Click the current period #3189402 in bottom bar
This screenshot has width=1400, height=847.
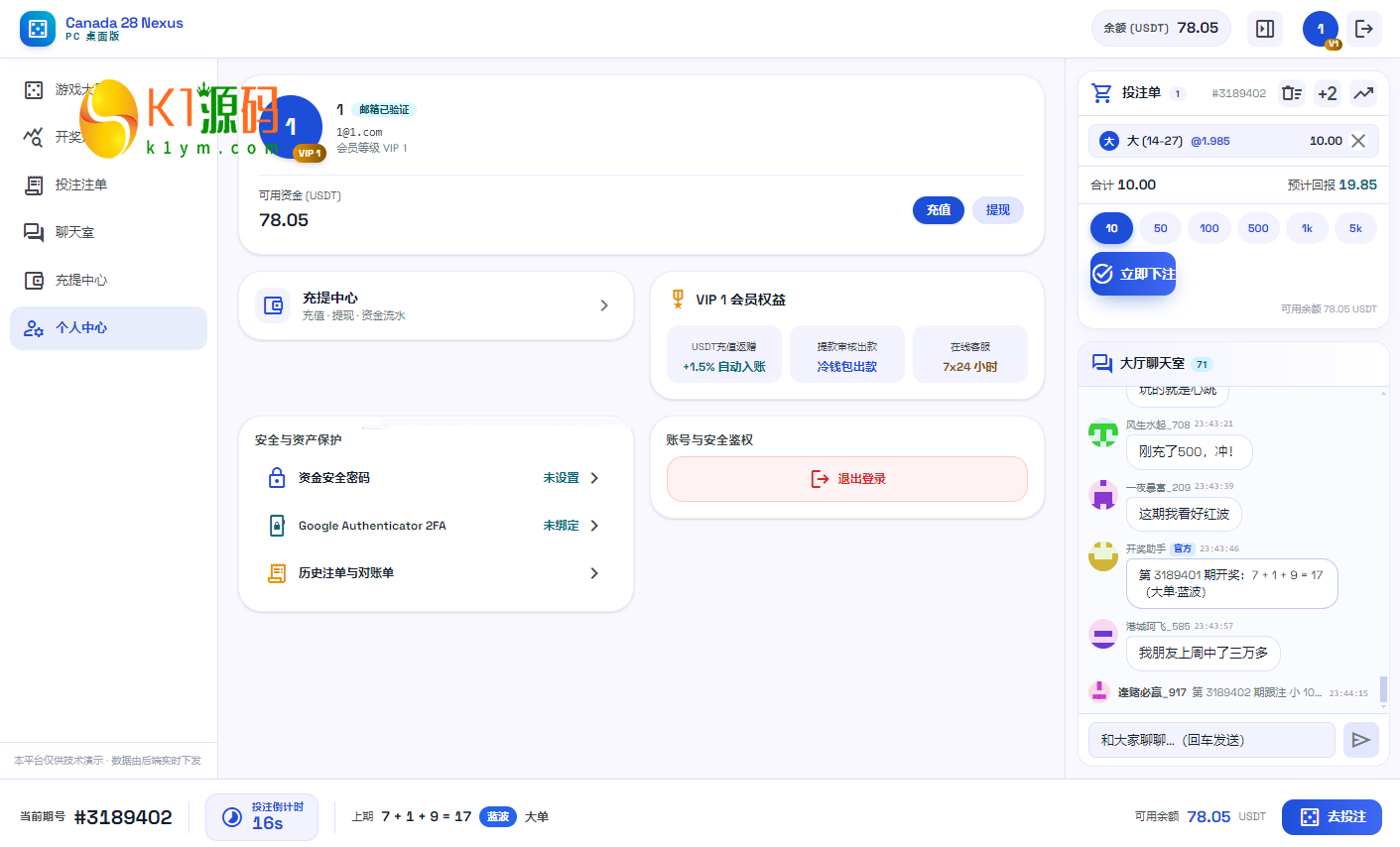123,817
